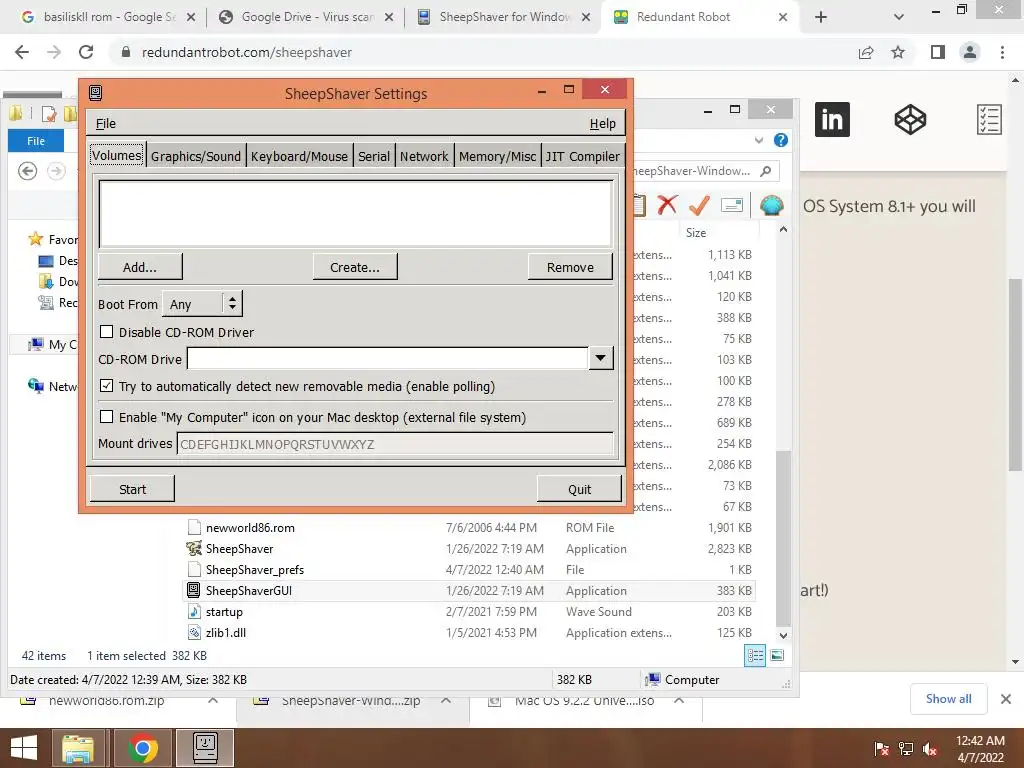The image size is (1024, 768).
Task: Click the CD-ROM Drive text field
Action: pyautogui.click(x=388, y=359)
